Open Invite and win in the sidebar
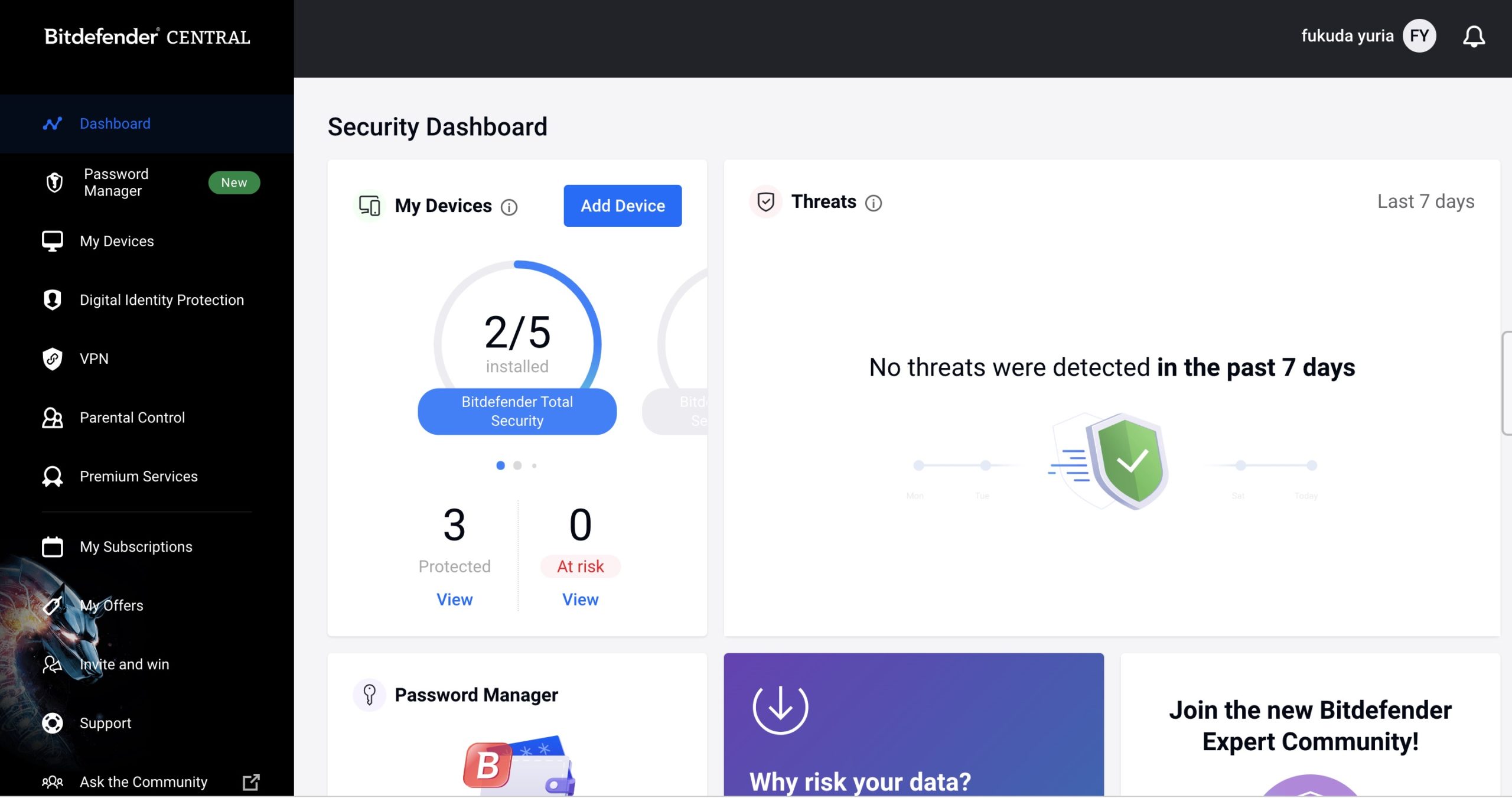Image resolution: width=1512 pixels, height=798 pixels. pos(147,664)
